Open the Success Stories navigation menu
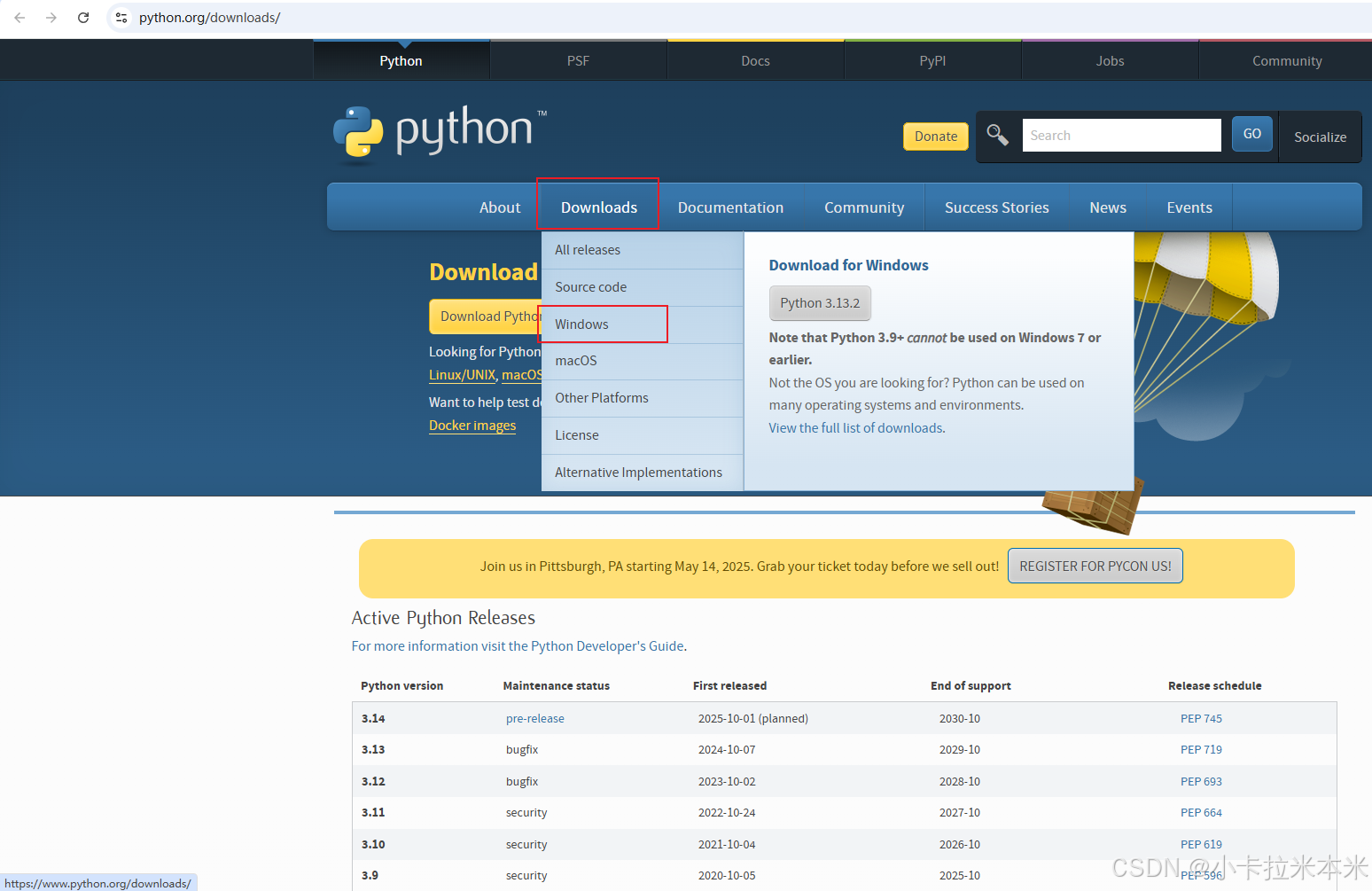 (996, 207)
